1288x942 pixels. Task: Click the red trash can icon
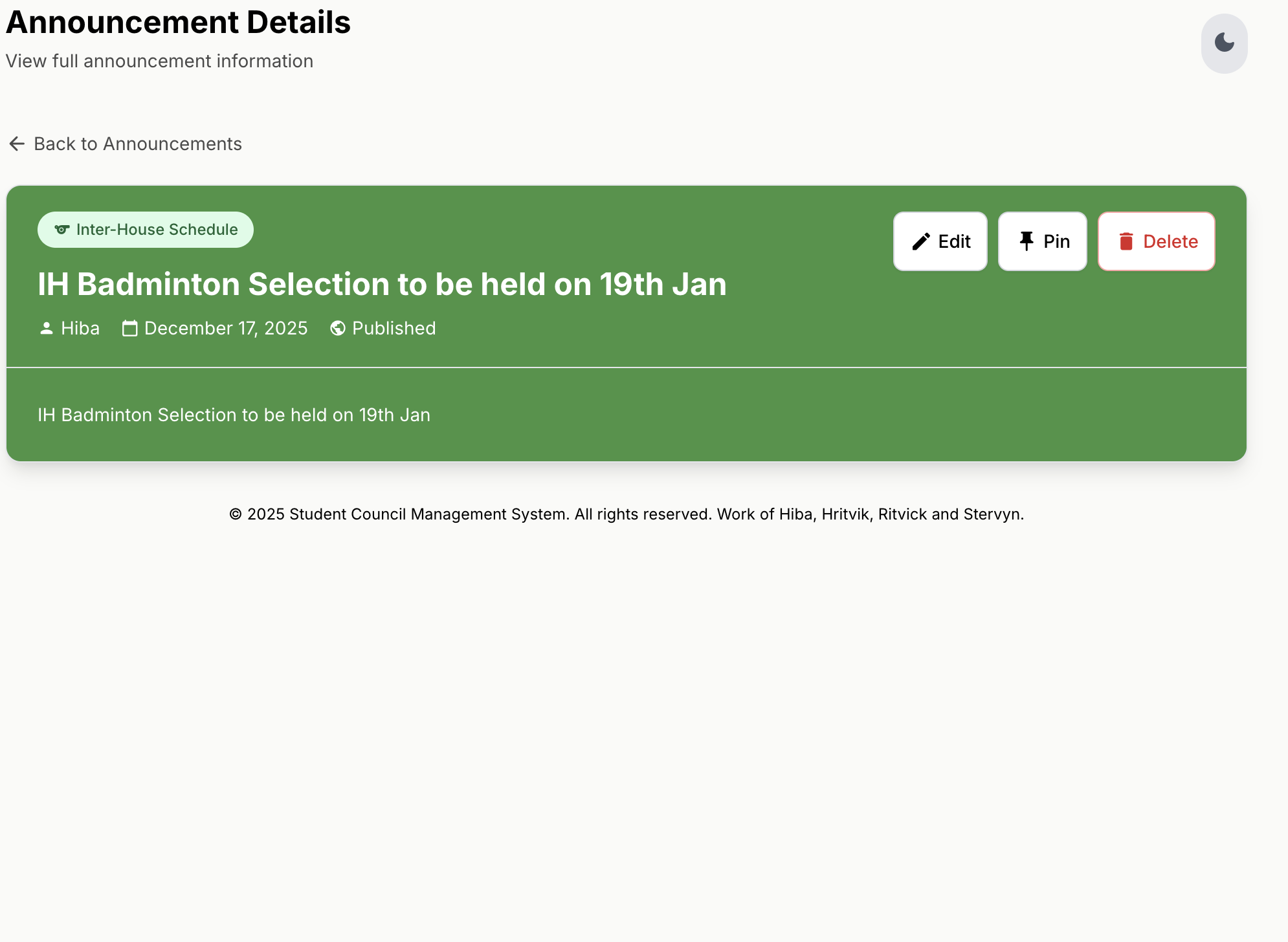click(x=1126, y=242)
